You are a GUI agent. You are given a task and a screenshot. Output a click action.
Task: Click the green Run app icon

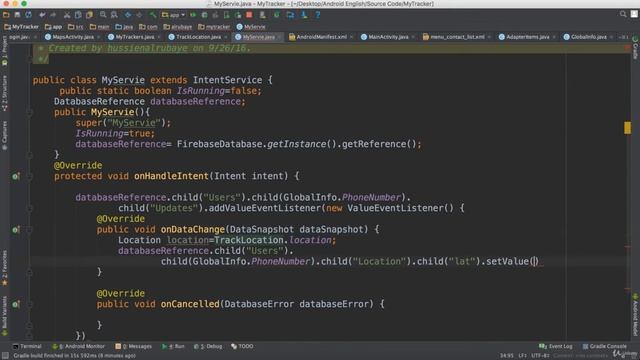coord(193,15)
